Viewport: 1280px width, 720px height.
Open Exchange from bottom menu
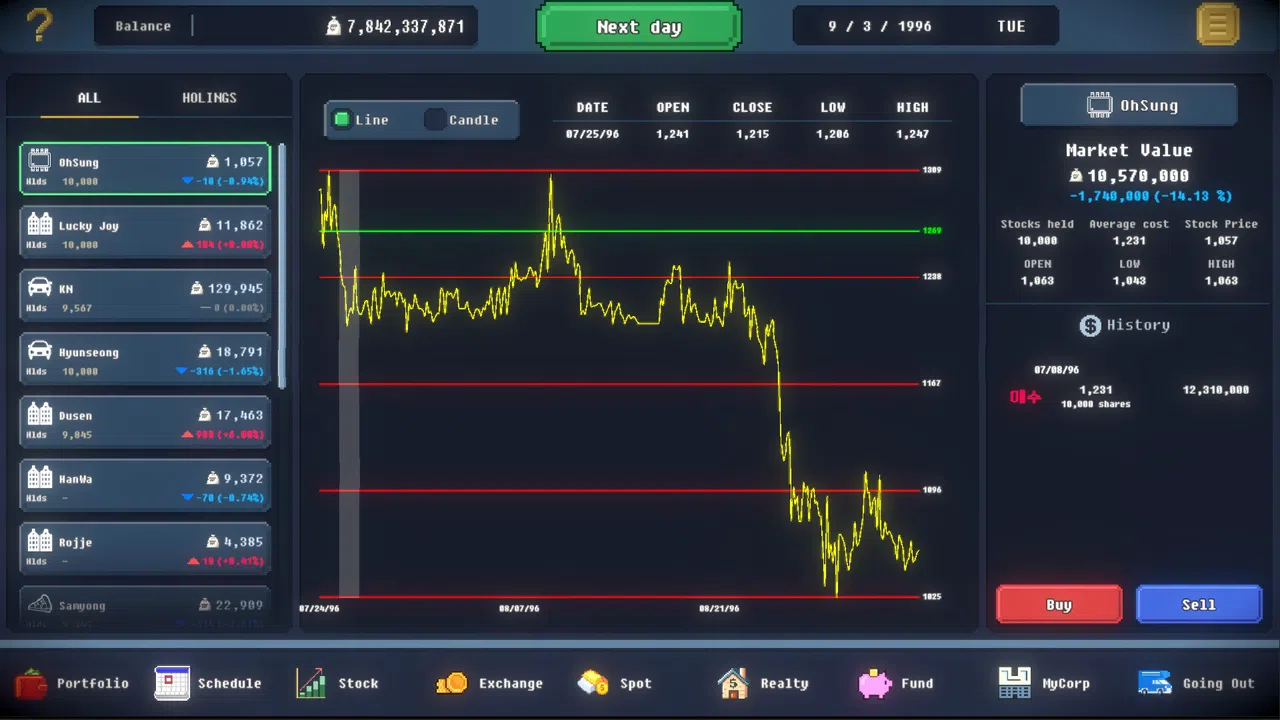490,684
